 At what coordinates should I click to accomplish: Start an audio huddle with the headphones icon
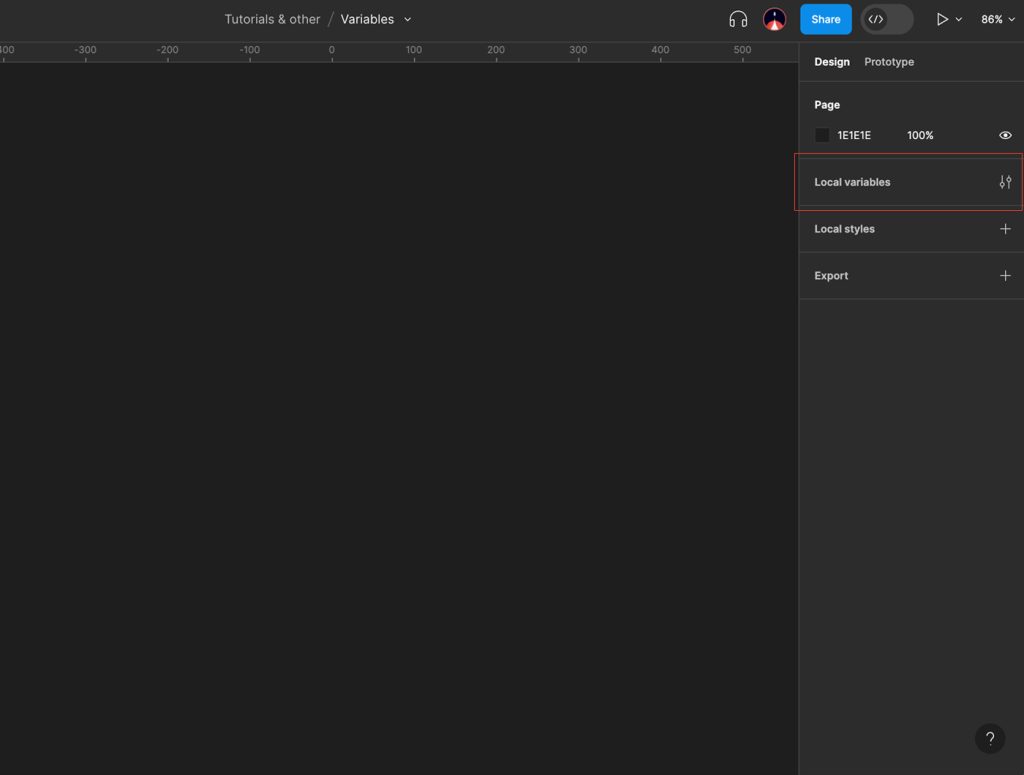tap(738, 19)
